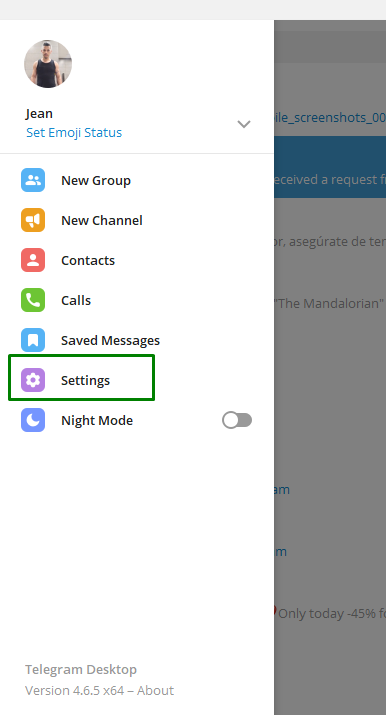Click the moon Night Mode icon

coord(33,420)
